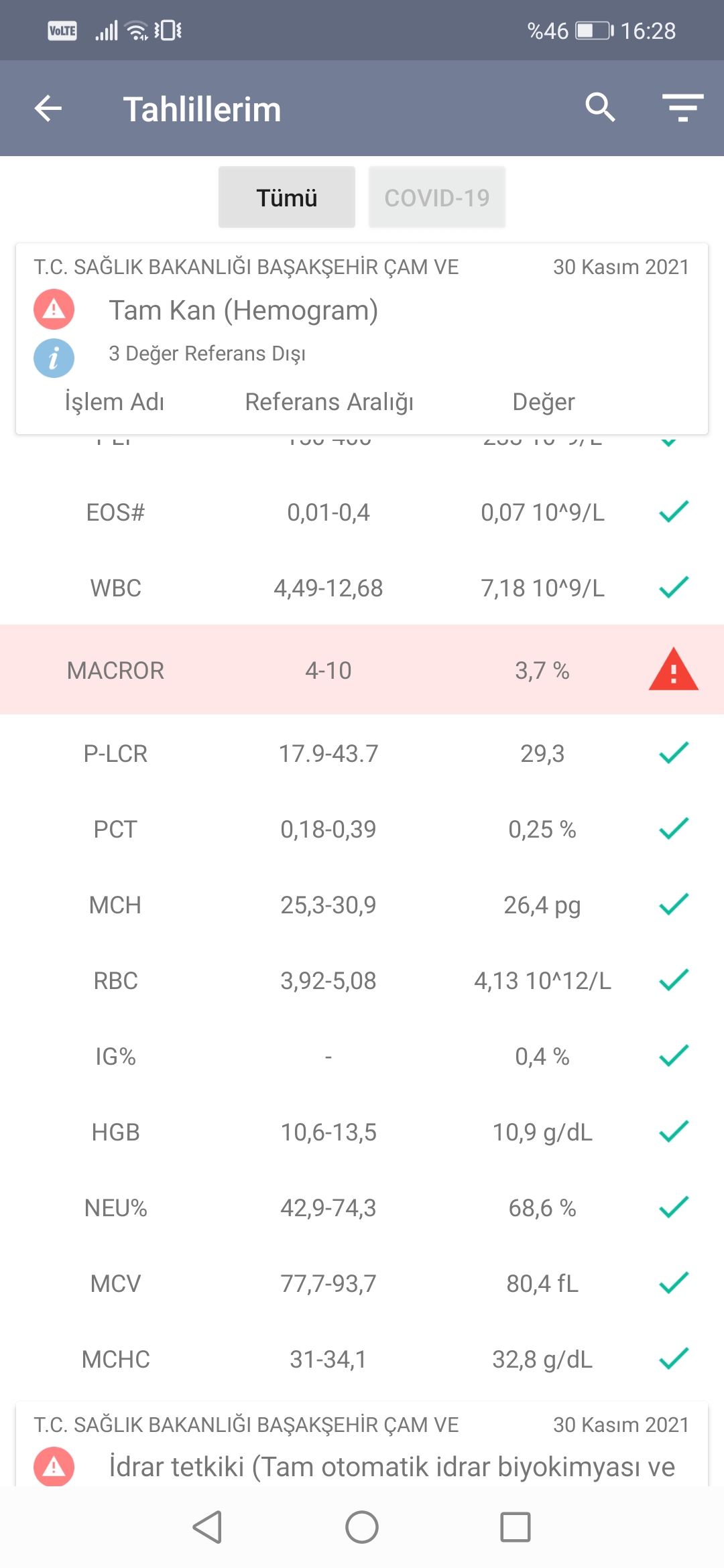Tap the green checkmark in HGB row

tap(673, 1132)
